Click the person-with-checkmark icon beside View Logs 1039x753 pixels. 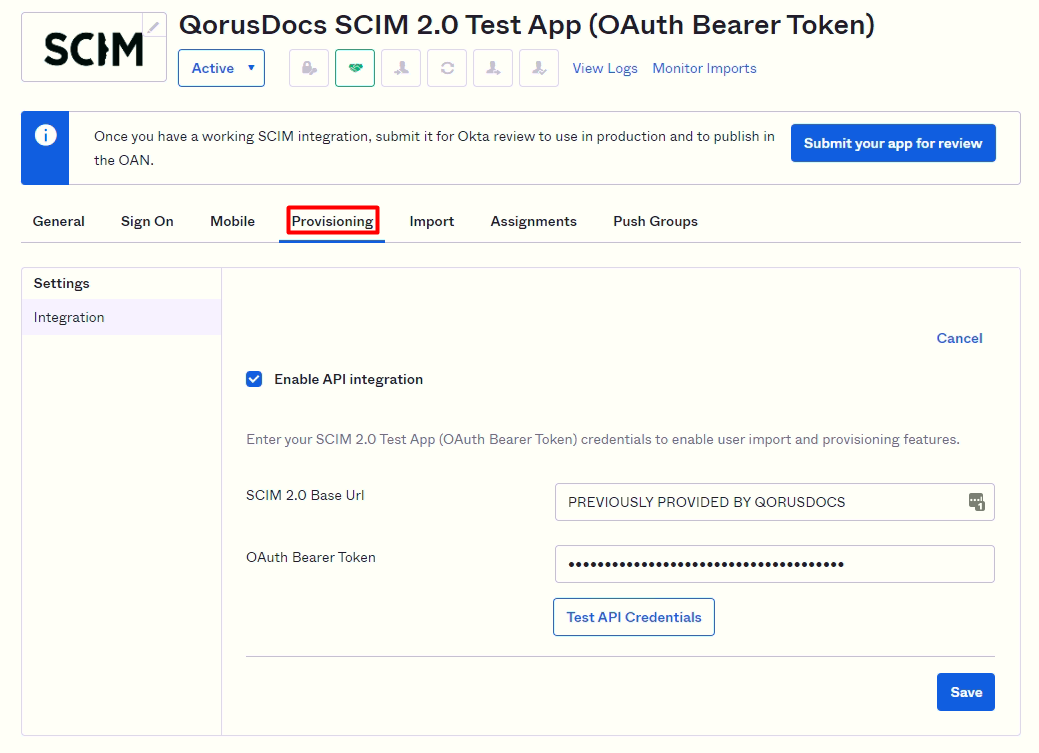pos(539,68)
